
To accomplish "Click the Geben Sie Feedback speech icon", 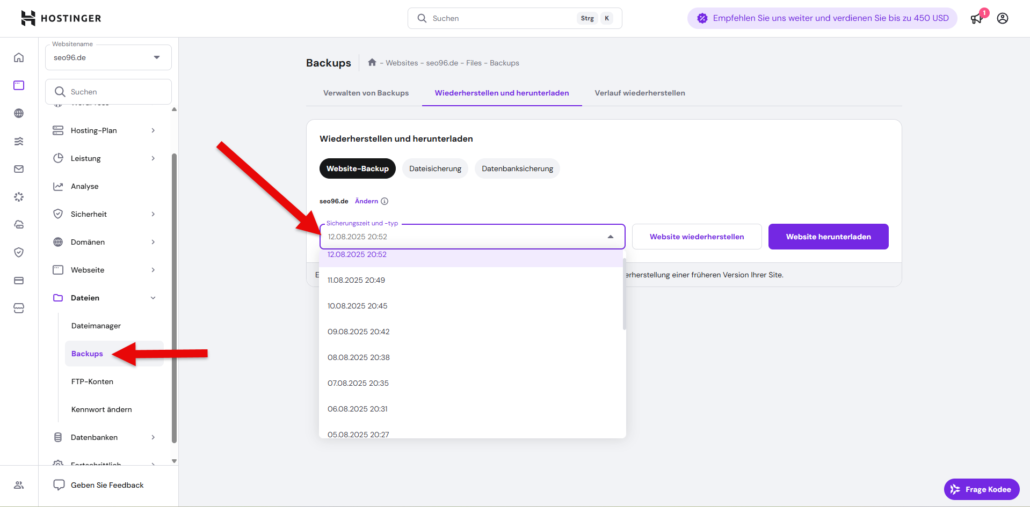I will tap(59, 485).
